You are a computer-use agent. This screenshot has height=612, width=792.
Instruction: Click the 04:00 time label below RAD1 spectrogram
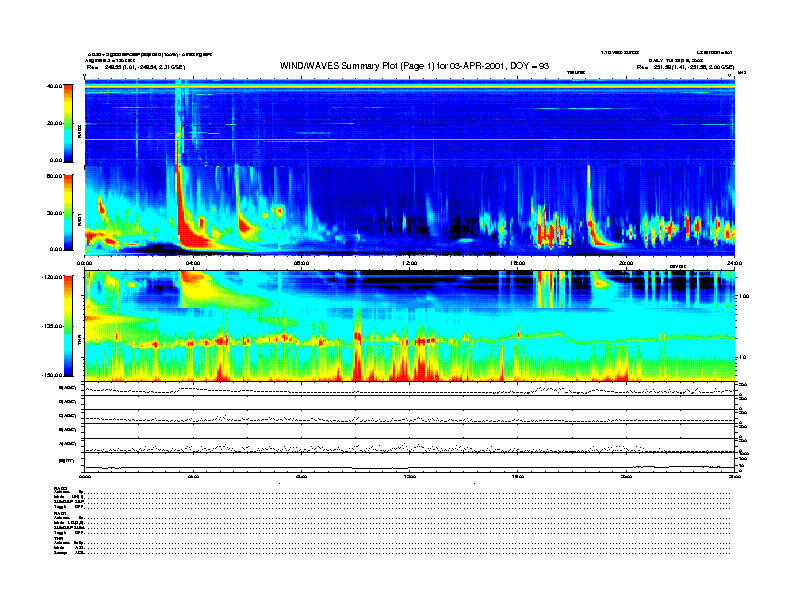pyautogui.click(x=193, y=263)
